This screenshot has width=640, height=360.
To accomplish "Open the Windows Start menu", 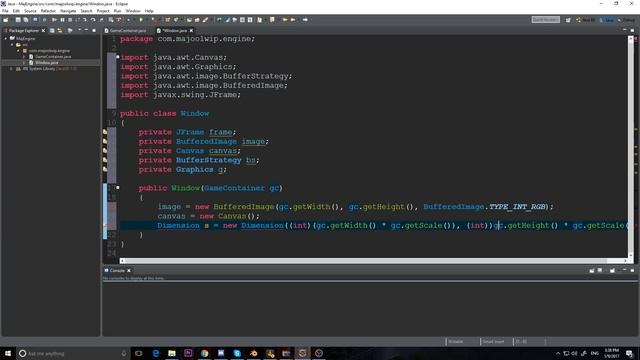I will (8, 353).
